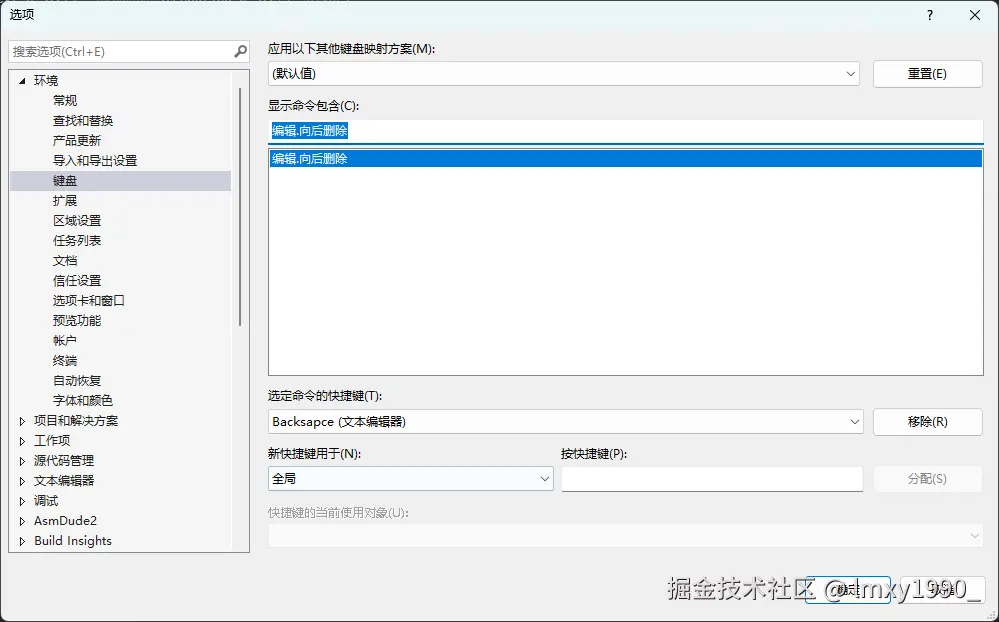Click the options tree vertical scrollbar

240,207
